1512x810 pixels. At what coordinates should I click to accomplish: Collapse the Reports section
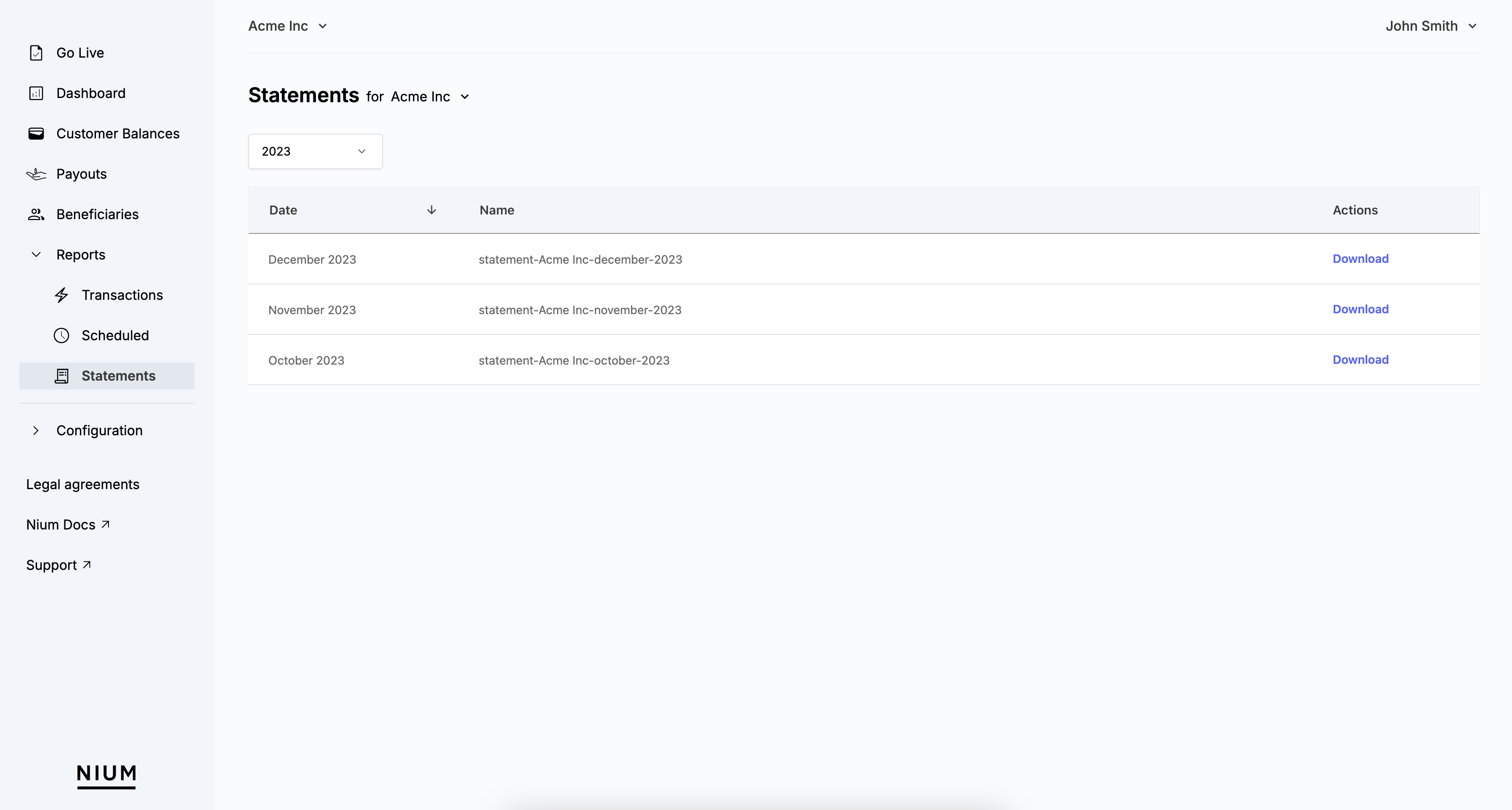[36, 255]
